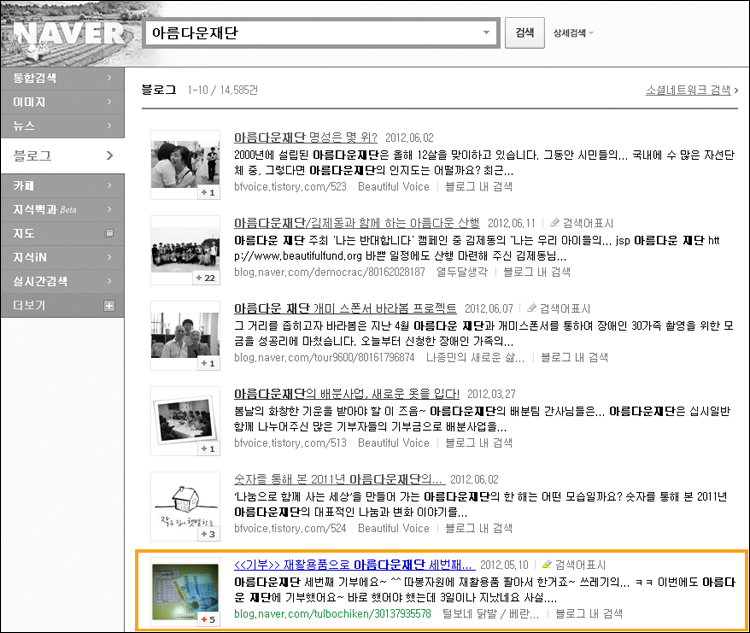Open 김제동과 함께 하는 아름다운 산행 result
Image resolution: width=750 pixels, height=633 pixels.
(357, 223)
